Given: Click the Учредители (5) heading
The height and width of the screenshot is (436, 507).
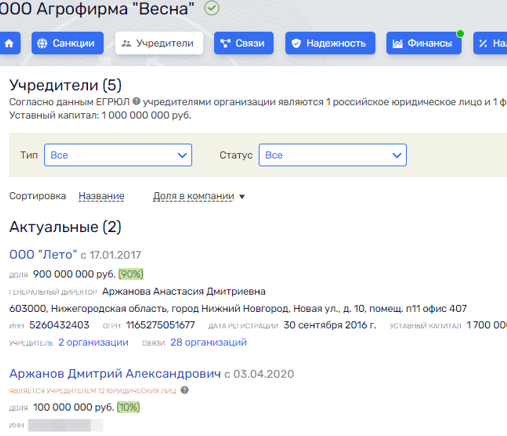Looking at the screenshot, I should (65, 85).
